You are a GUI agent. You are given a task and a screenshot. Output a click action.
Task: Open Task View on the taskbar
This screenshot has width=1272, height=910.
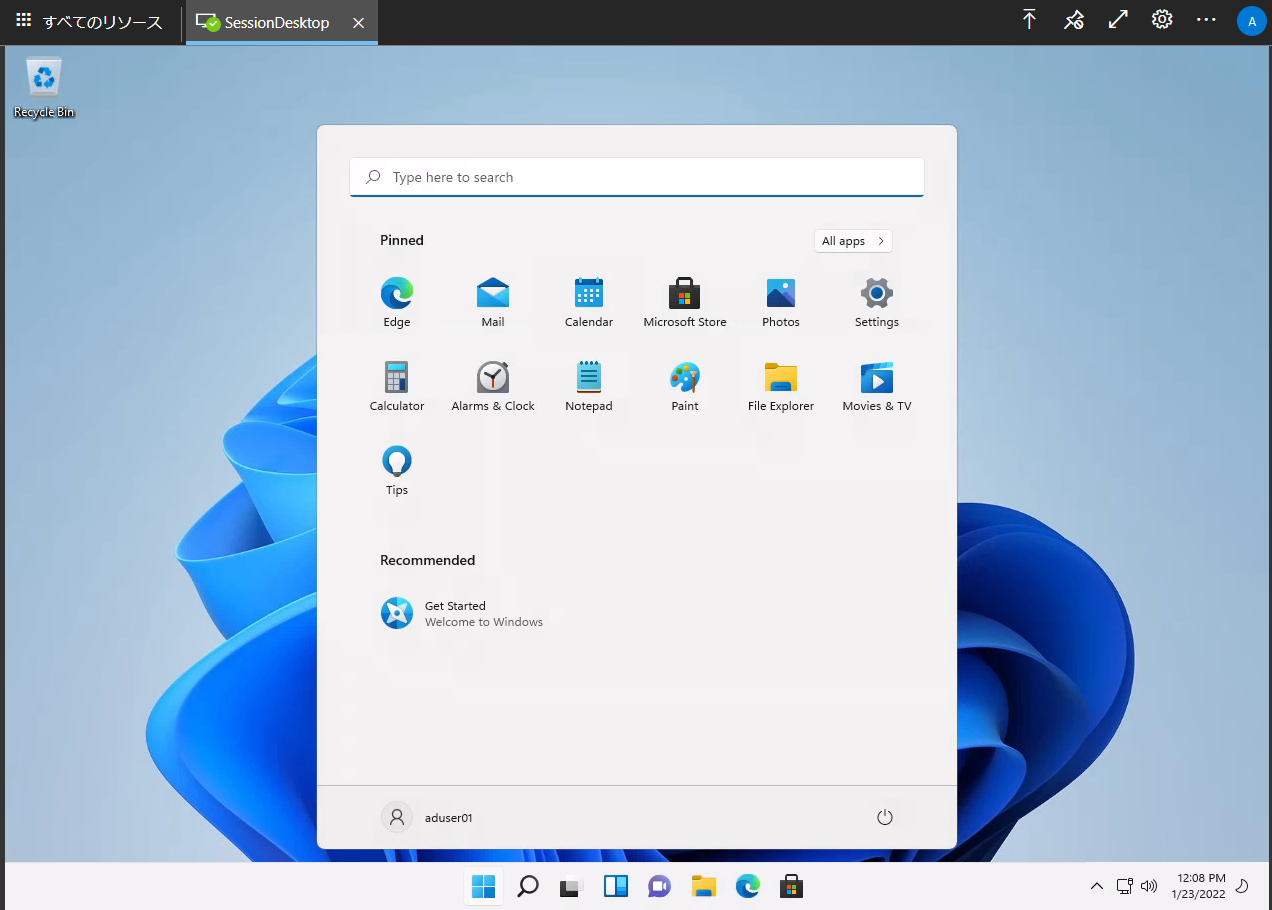(x=572, y=886)
